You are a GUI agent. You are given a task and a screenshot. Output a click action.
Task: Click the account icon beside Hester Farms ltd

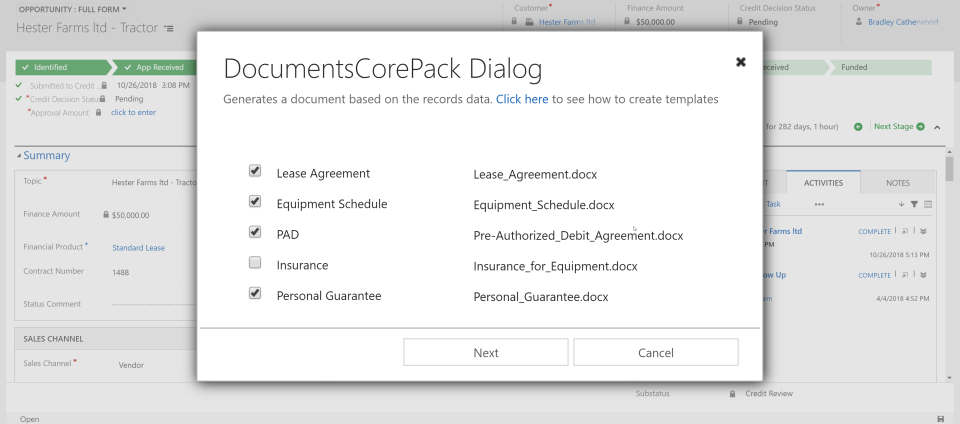coord(530,22)
